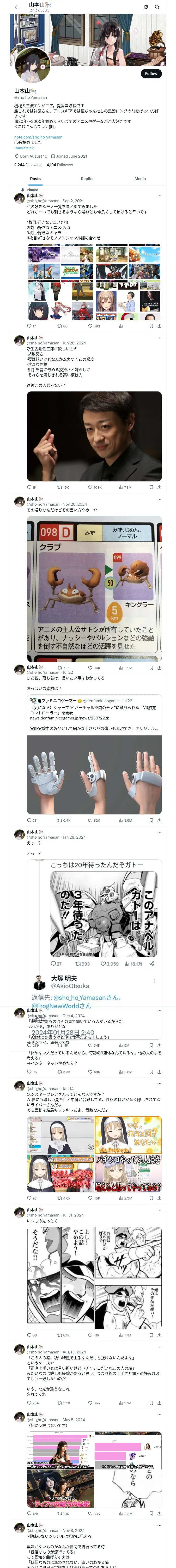
Task: Click the Grok refresh icon beside search
Action: tap(146, 7)
